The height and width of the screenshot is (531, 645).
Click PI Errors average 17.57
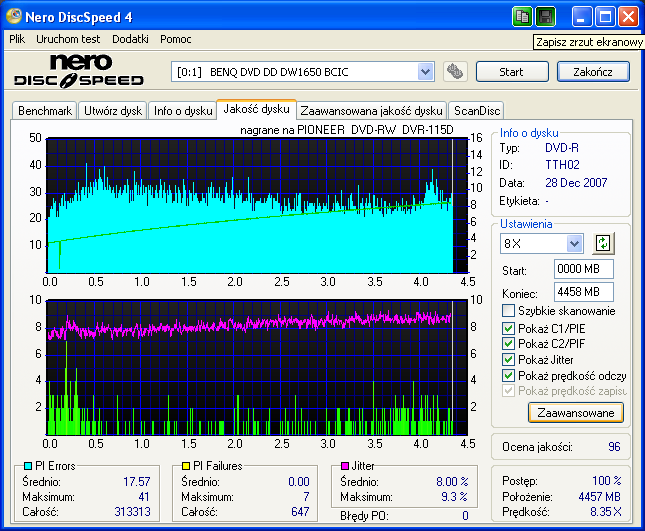pos(137,482)
